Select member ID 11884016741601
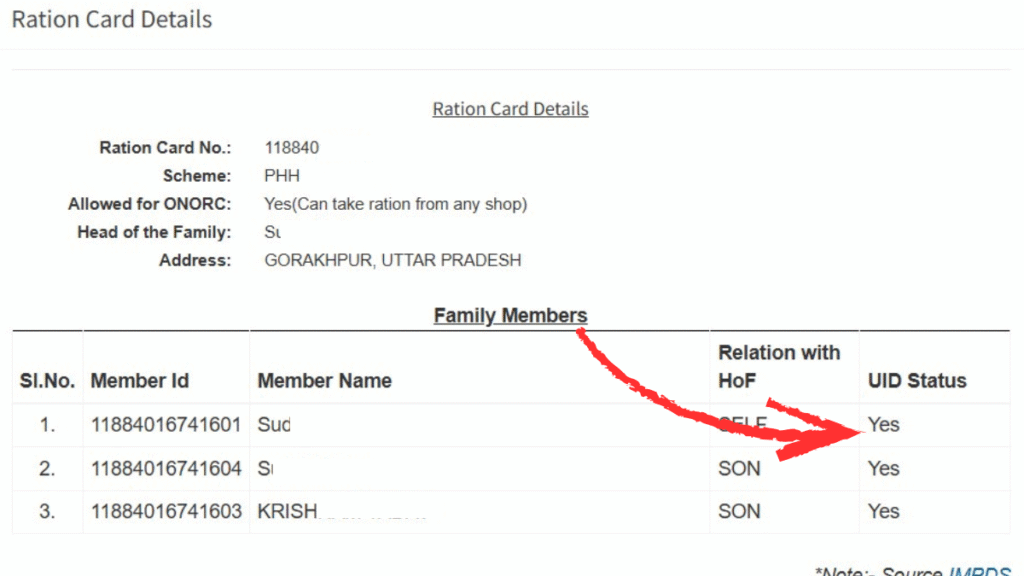This screenshot has height=576, width=1024. (x=166, y=425)
